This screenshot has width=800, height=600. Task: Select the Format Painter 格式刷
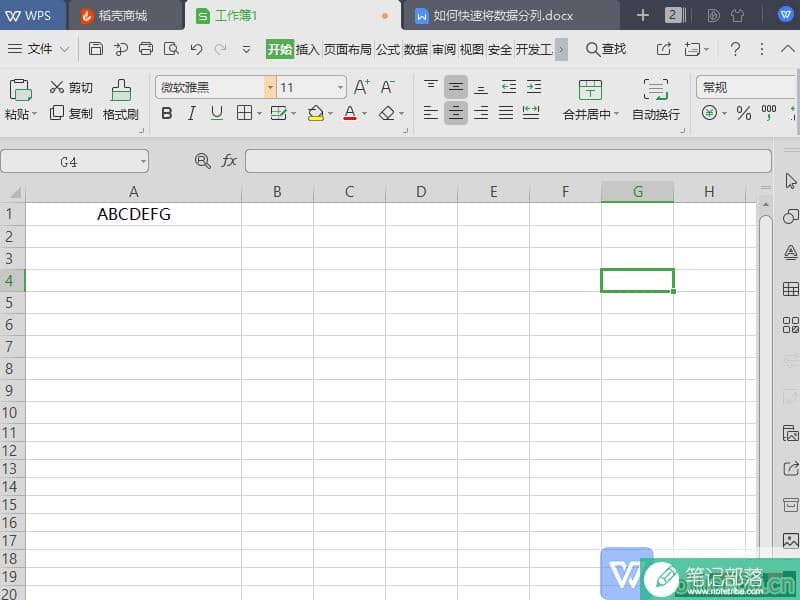[121, 101]
